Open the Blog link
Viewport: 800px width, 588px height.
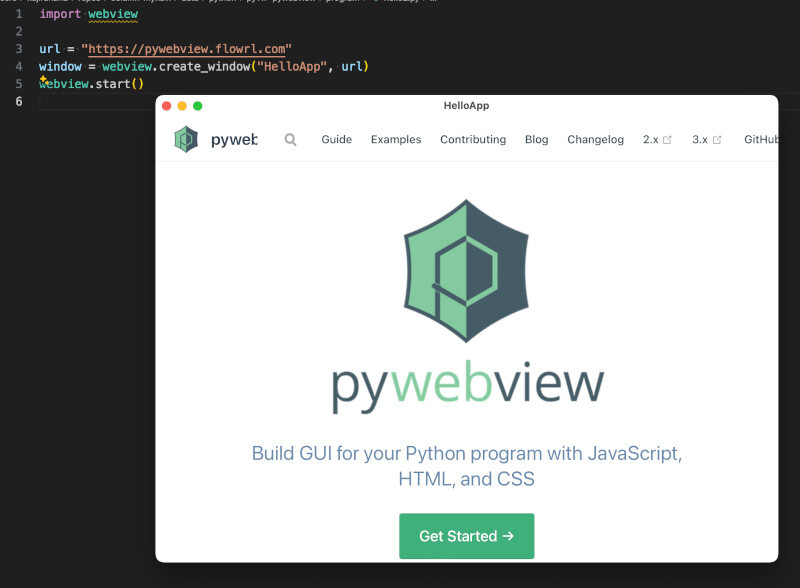point(536,140)
